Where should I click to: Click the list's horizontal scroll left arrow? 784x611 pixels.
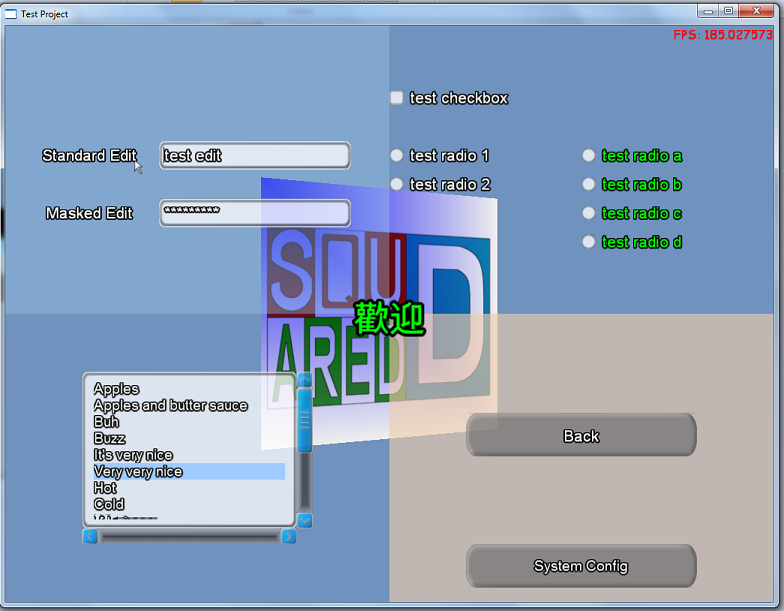coord(90,536)
